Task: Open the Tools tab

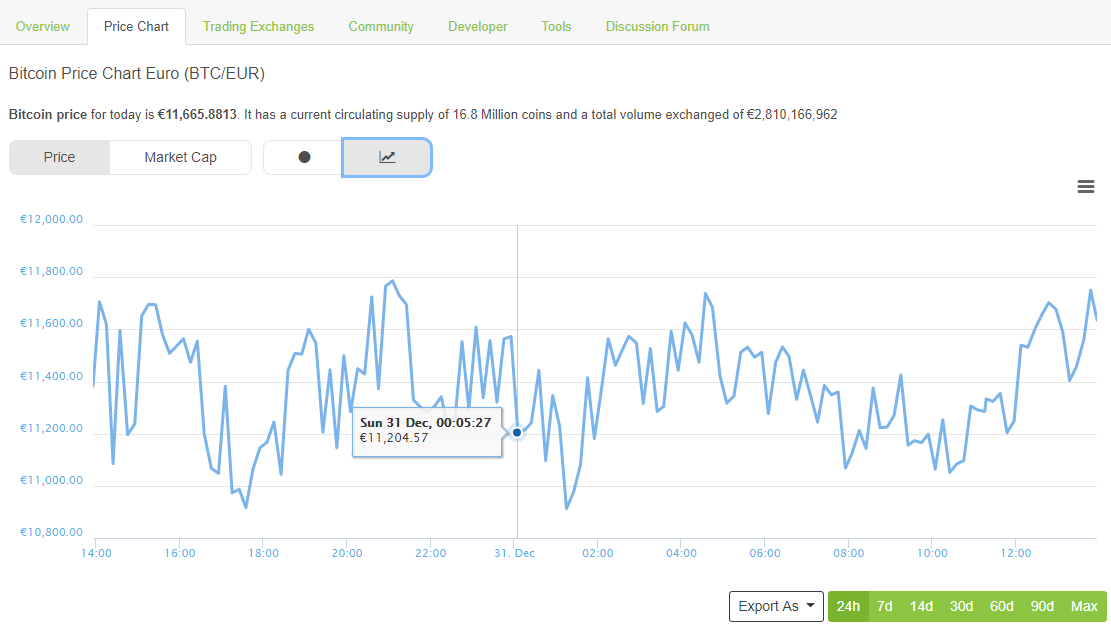Action: tap(556, 26)
